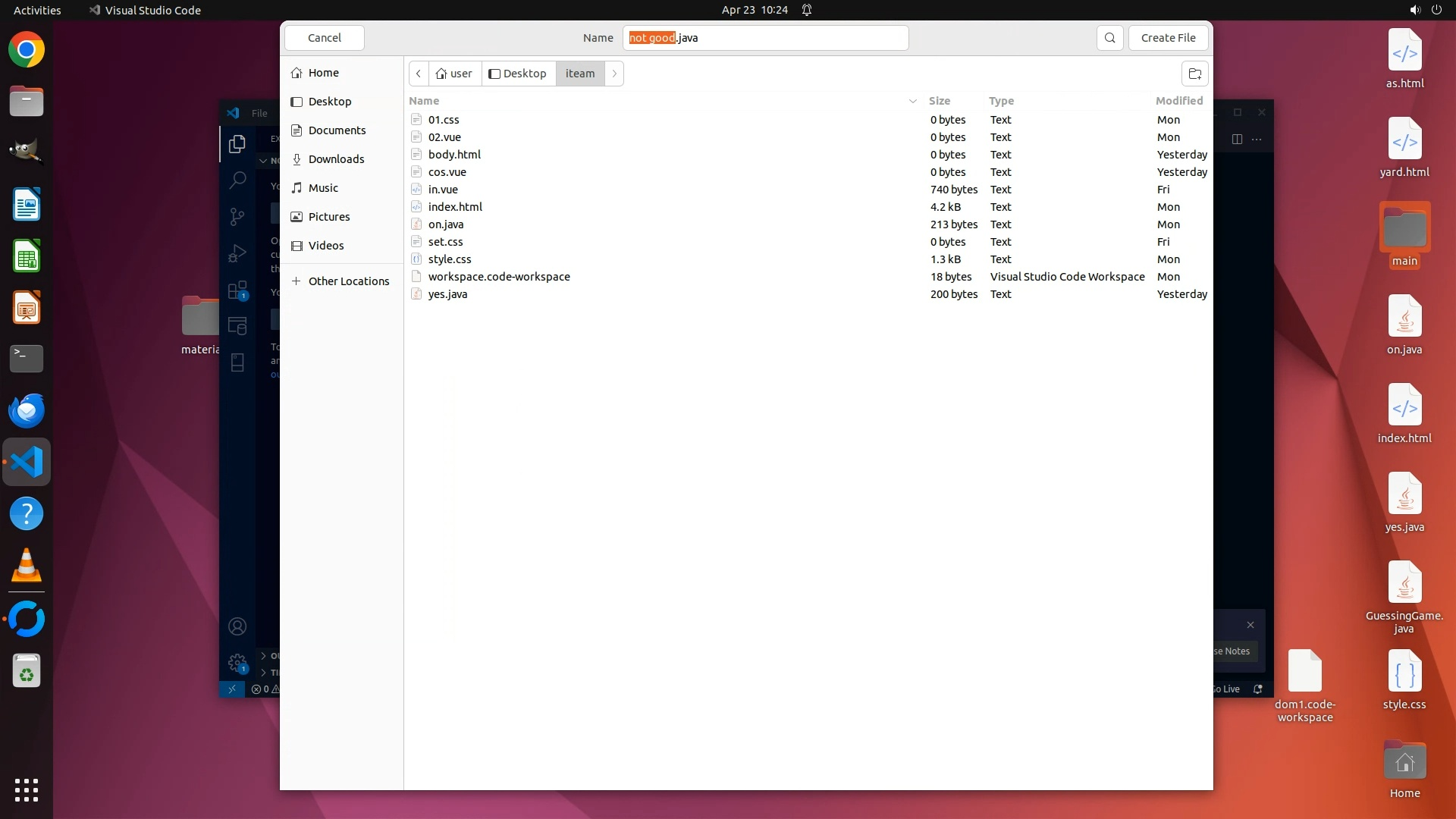Screen dimensions: 1456x819
Task: Open the notification bell in top bar
Action: 807,10
